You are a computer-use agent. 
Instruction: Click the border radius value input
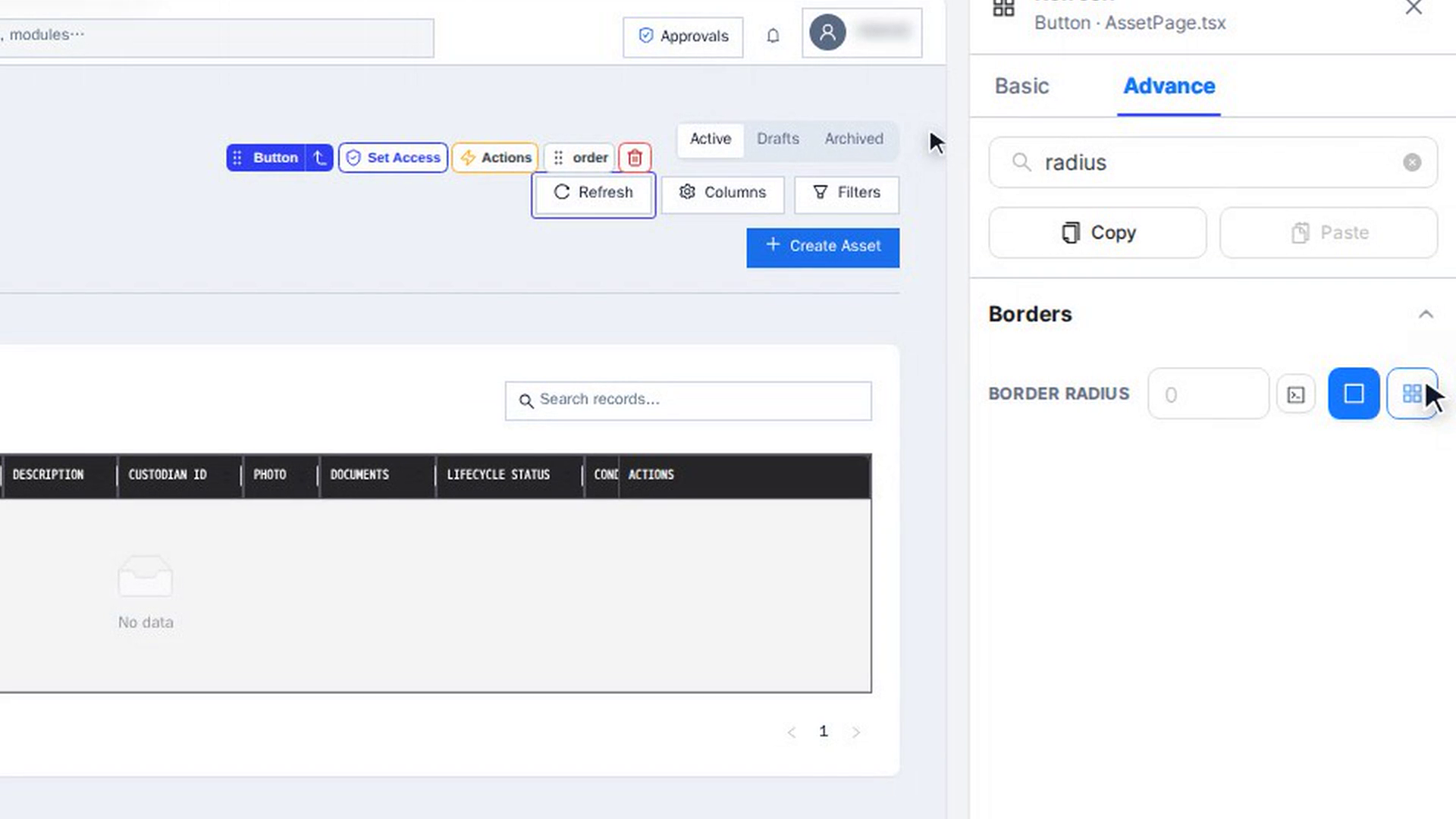pos(1208,394)
